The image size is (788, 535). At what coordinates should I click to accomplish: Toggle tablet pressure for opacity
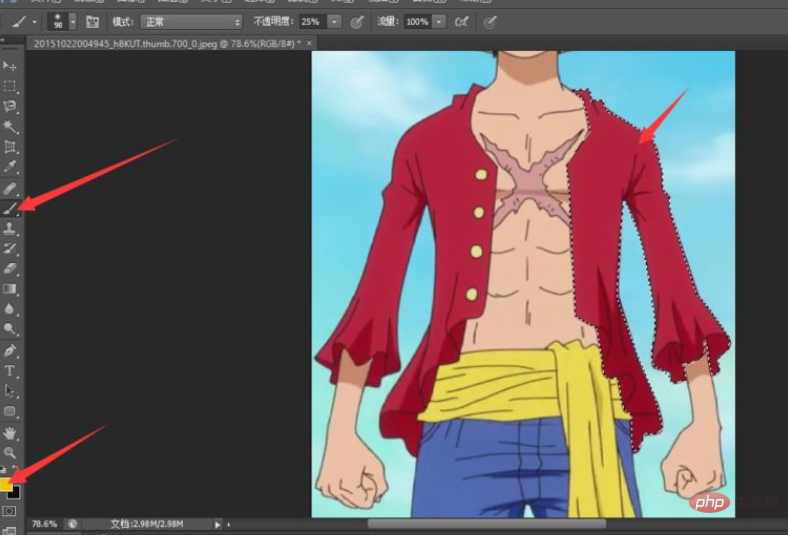357,22
